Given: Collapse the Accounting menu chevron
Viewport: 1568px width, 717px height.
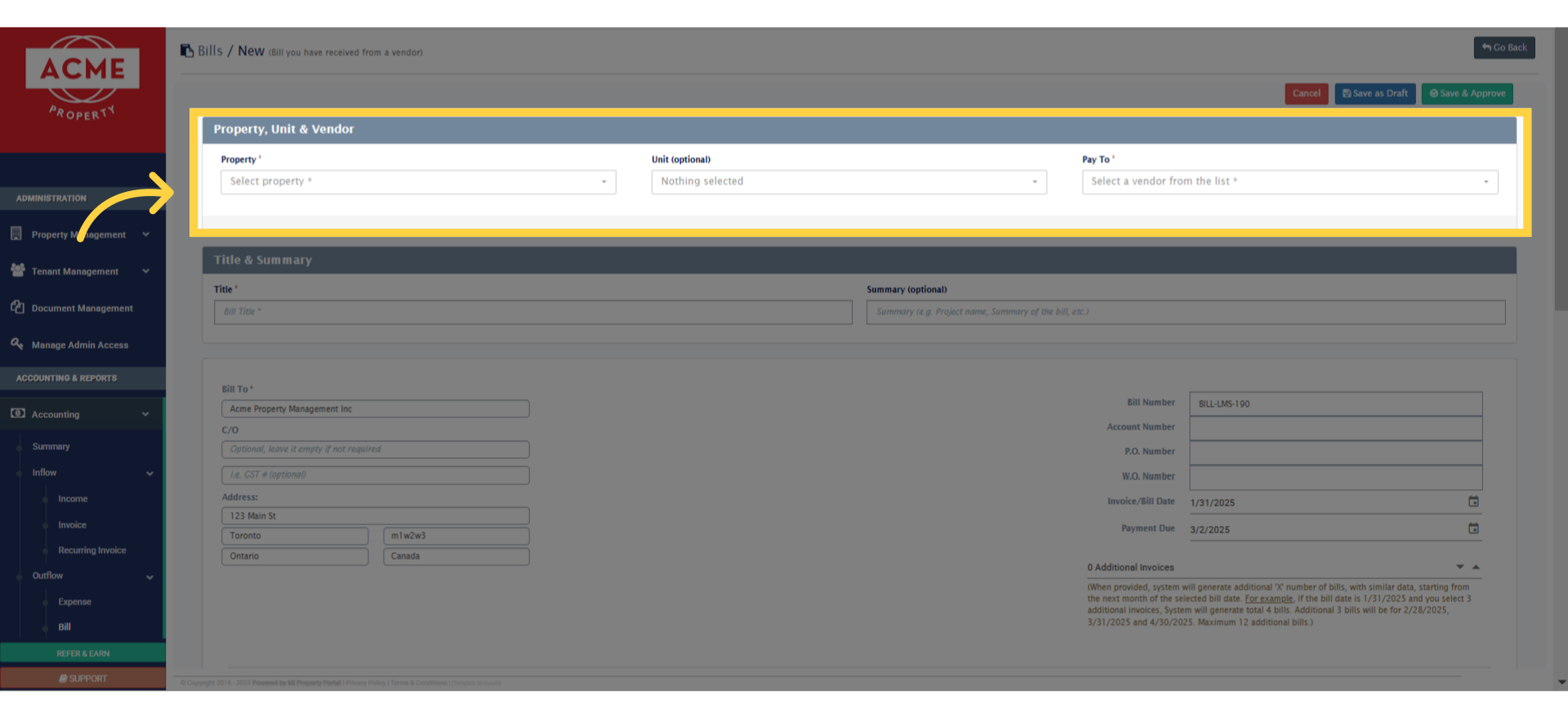Looking at the screenshot, I should (145, 414).
